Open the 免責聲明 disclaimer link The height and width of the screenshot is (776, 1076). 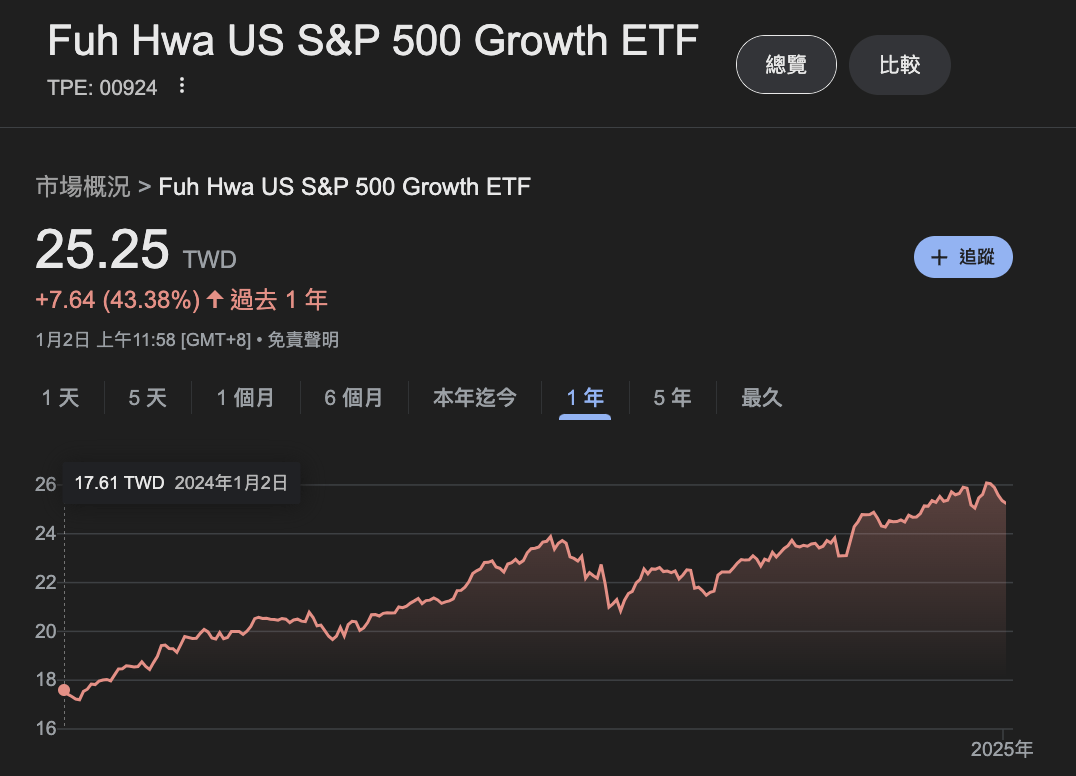tap(301, 340)
